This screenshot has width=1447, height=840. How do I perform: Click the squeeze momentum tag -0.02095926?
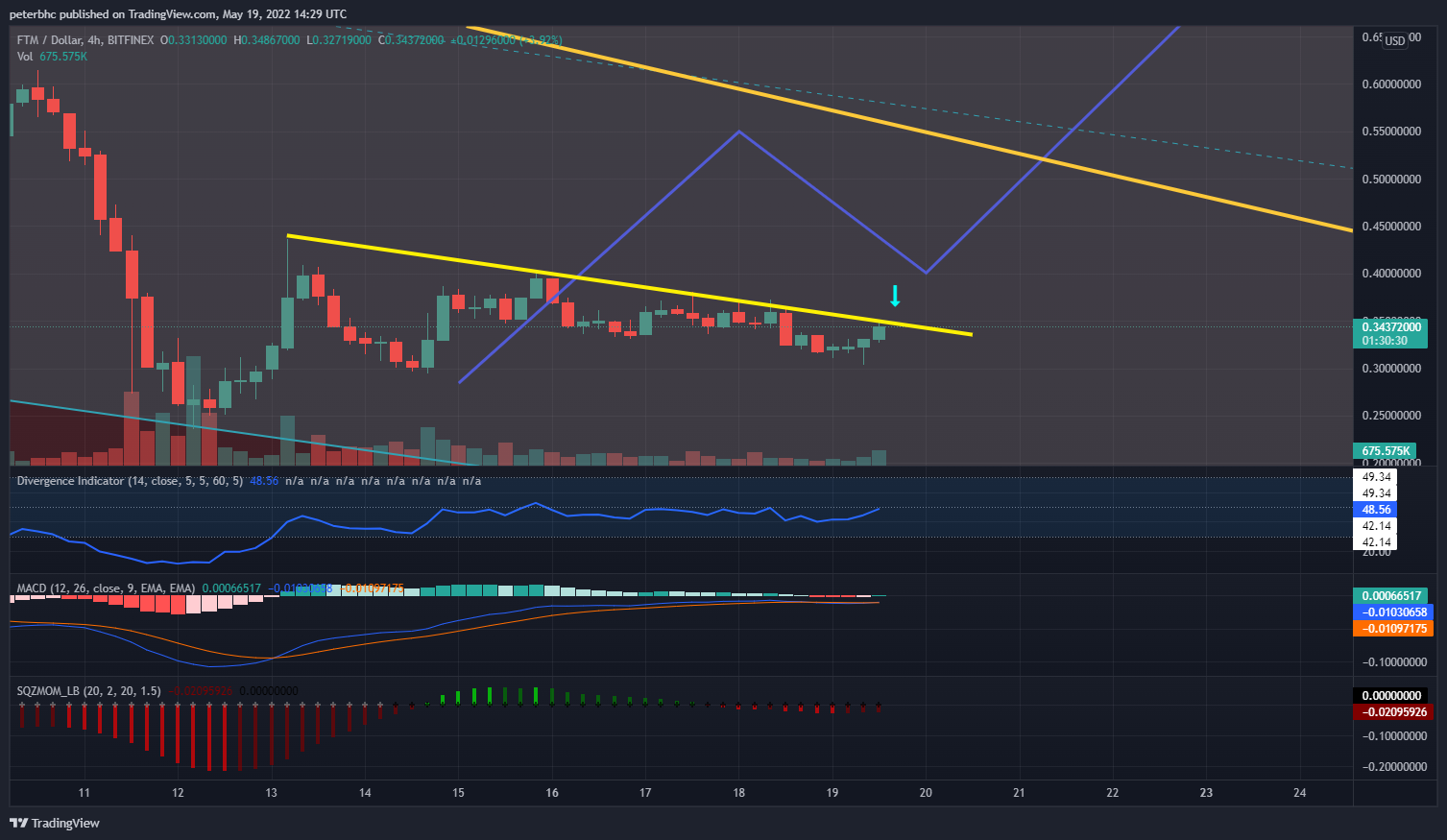click(x=1394, y=712)
